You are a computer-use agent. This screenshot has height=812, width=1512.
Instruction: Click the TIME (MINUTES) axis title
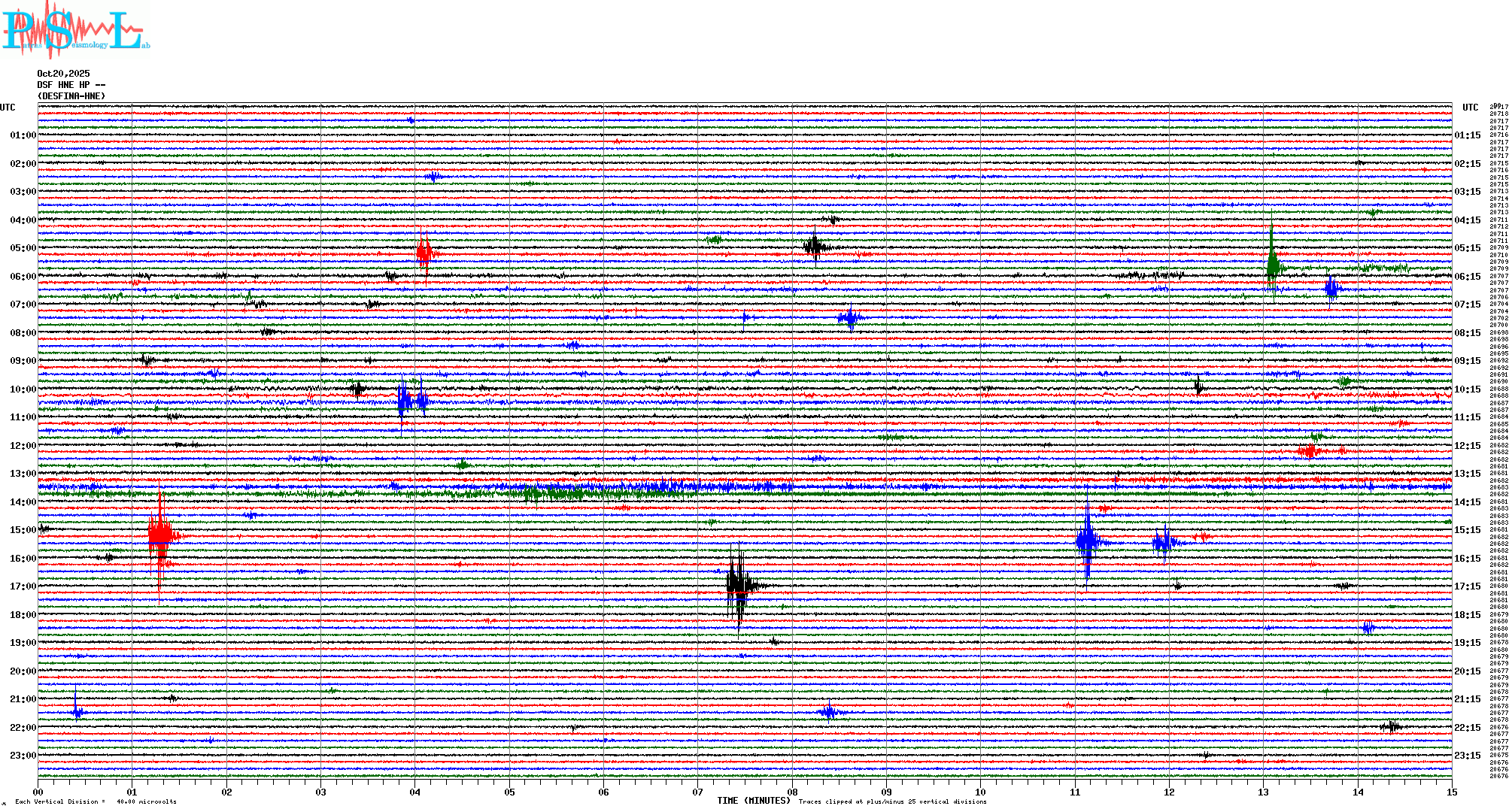tap(754, 801)
